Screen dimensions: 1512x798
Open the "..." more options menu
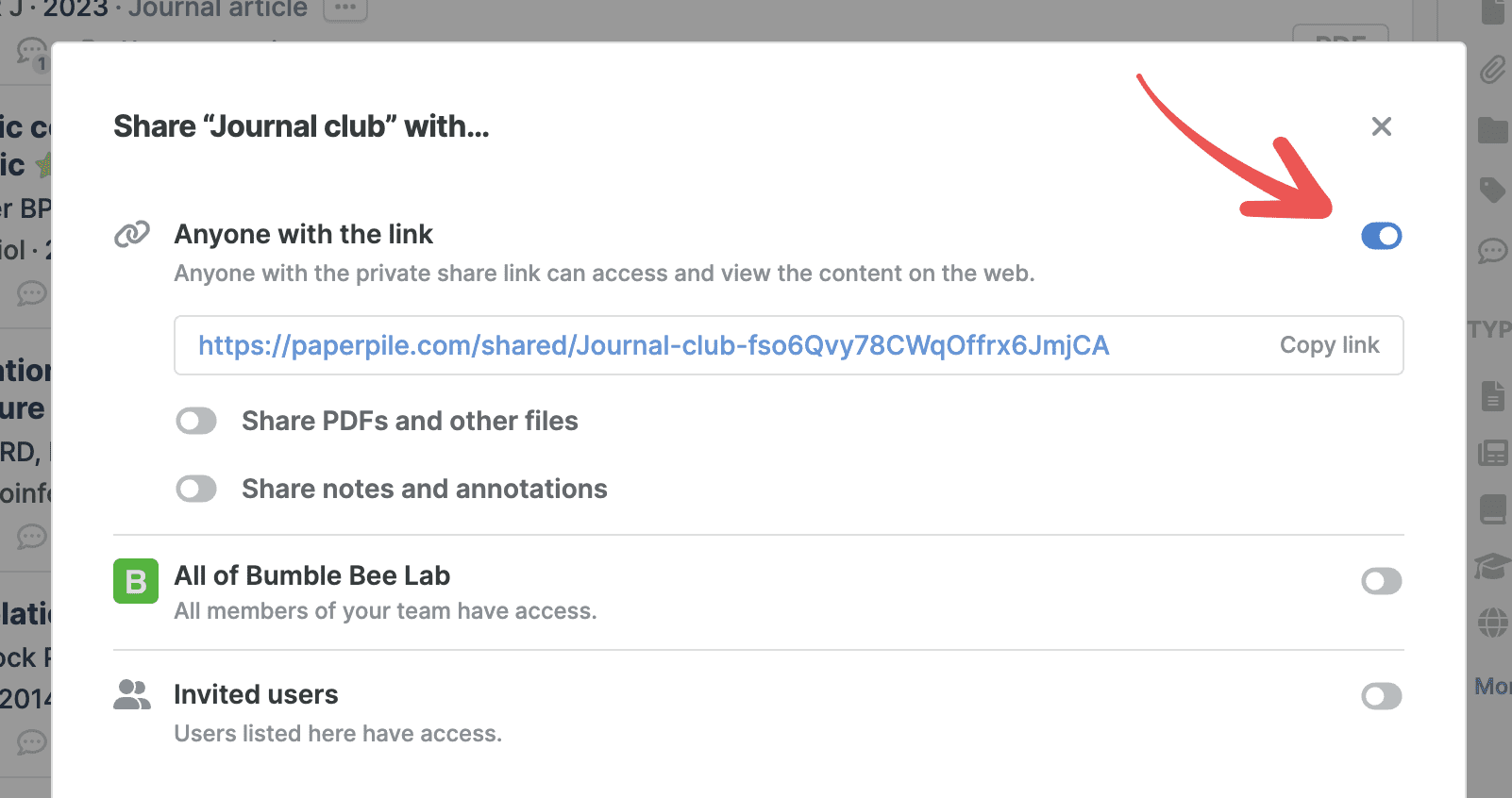[x=345, y=8]
